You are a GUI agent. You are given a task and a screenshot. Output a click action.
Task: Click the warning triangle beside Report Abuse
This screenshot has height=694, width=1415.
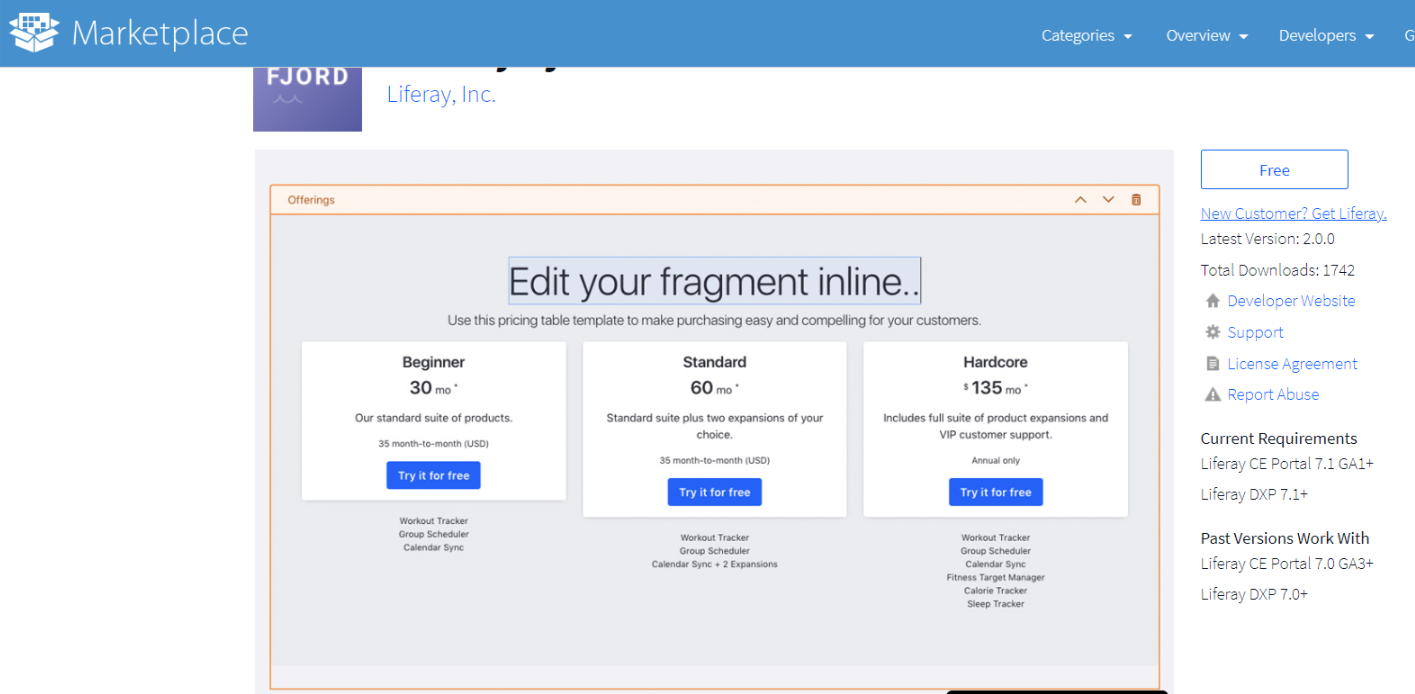point(1213,395)
